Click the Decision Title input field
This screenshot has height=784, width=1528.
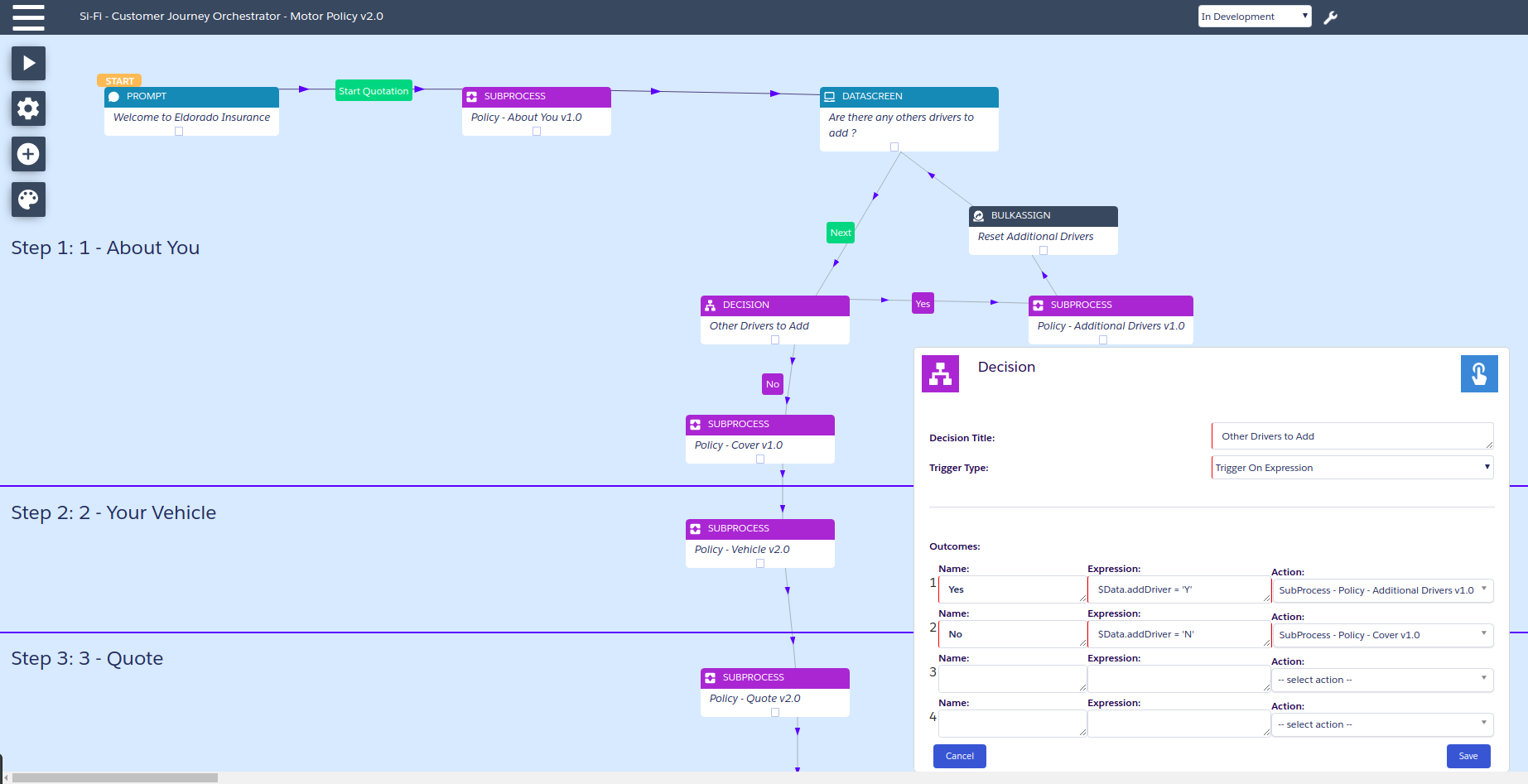click(x=1352, y=436)
